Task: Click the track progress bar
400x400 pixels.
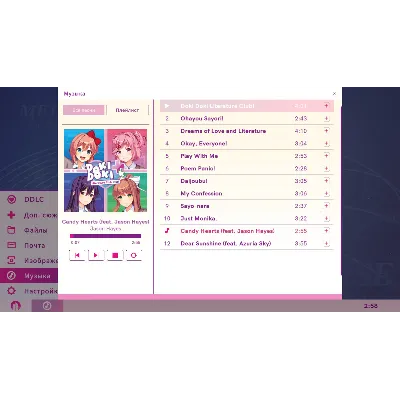Action: [105, 236]
